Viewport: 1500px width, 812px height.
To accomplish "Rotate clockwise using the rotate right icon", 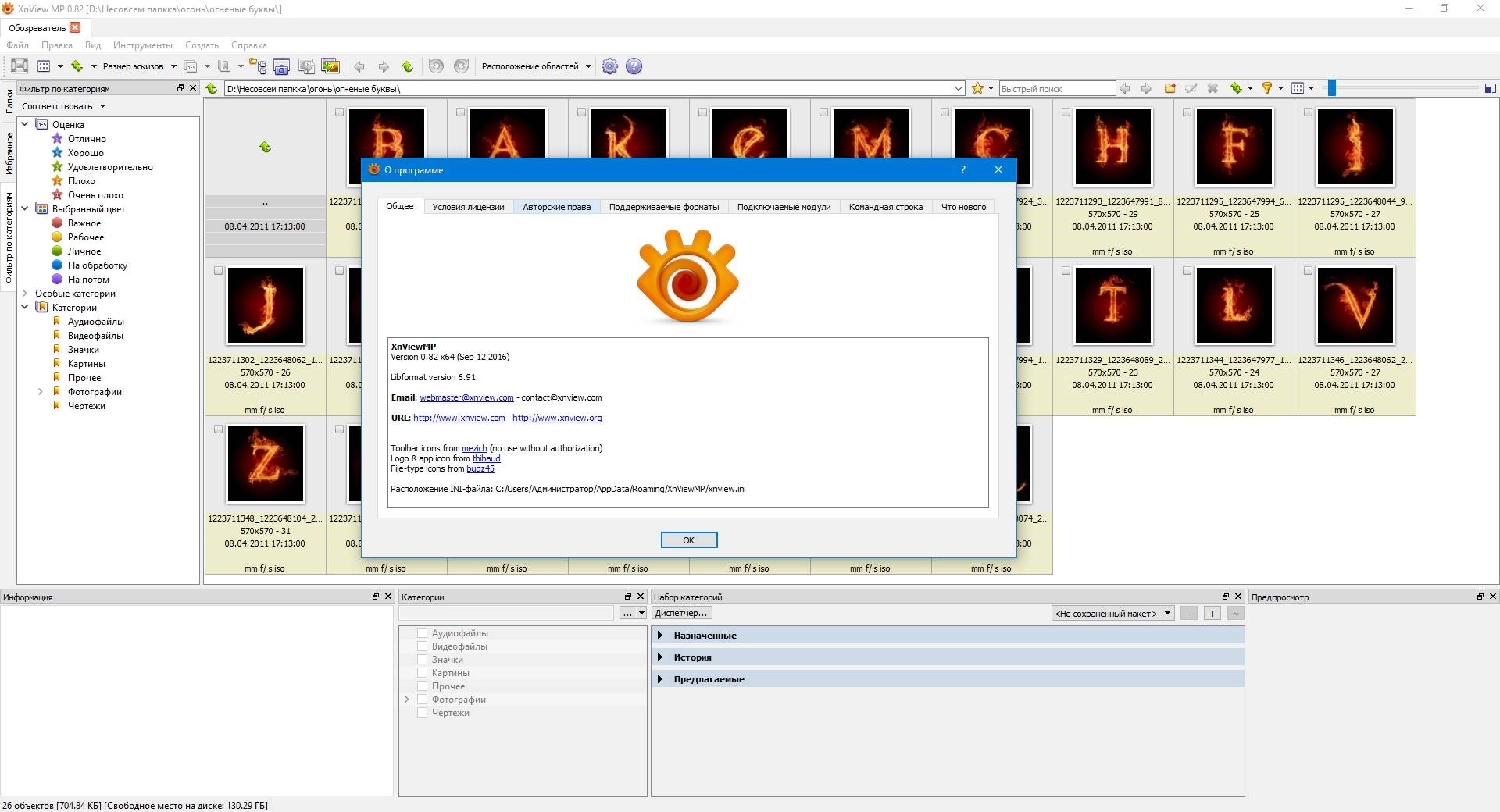I will (462, 66).
